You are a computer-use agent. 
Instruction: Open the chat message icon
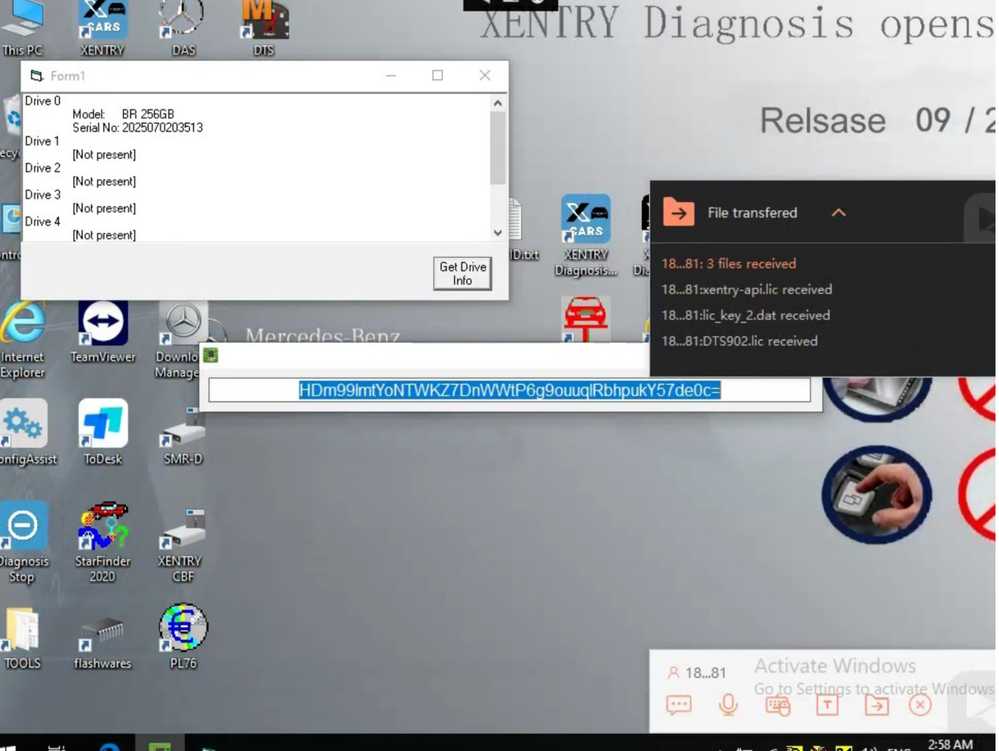[679, 705]
